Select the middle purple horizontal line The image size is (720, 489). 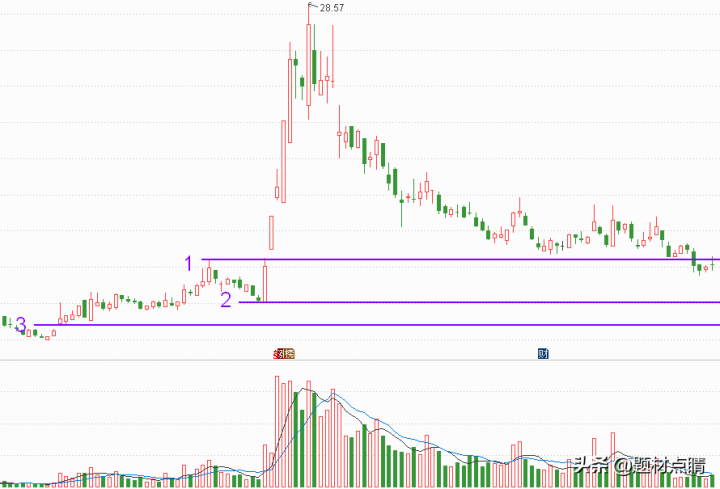click(480, 302)
